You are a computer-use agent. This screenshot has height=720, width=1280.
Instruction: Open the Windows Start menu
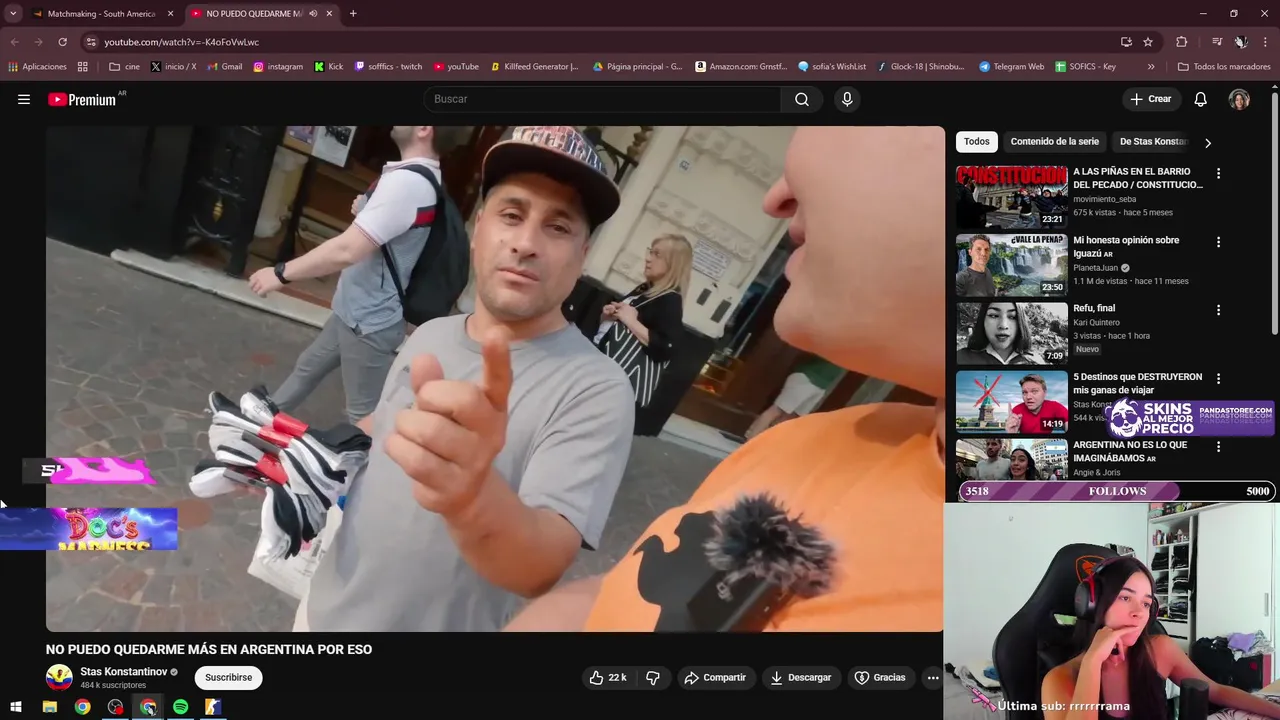16,707
